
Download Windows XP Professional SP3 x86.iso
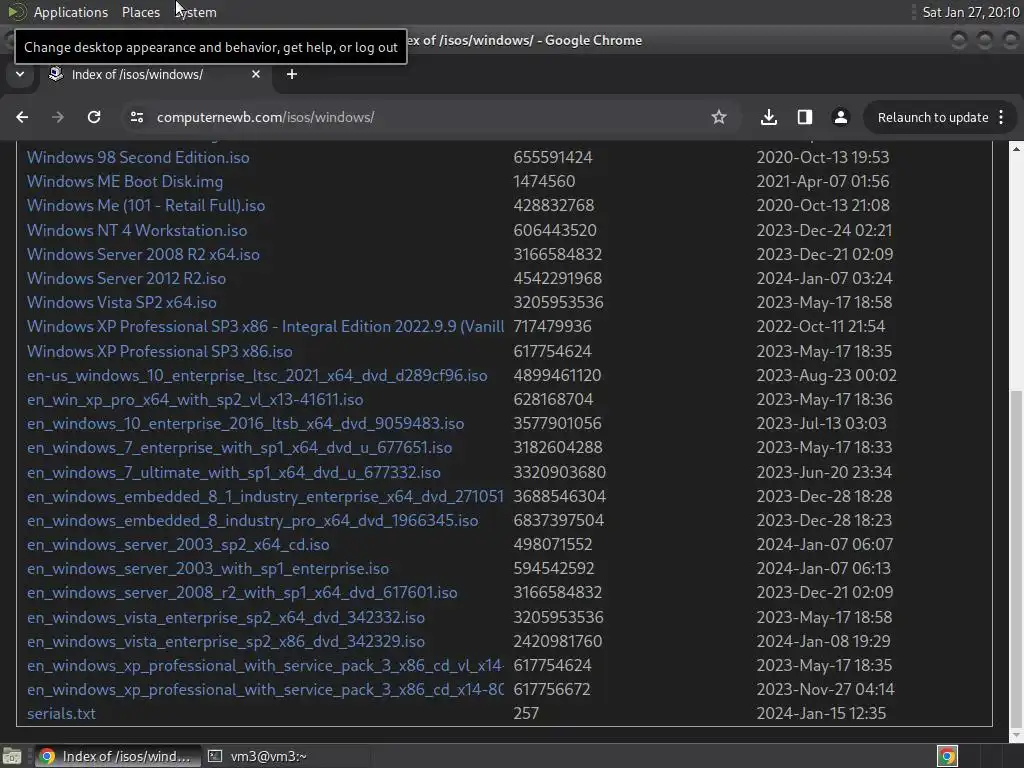pyautogui.click(x=159, y=351)
